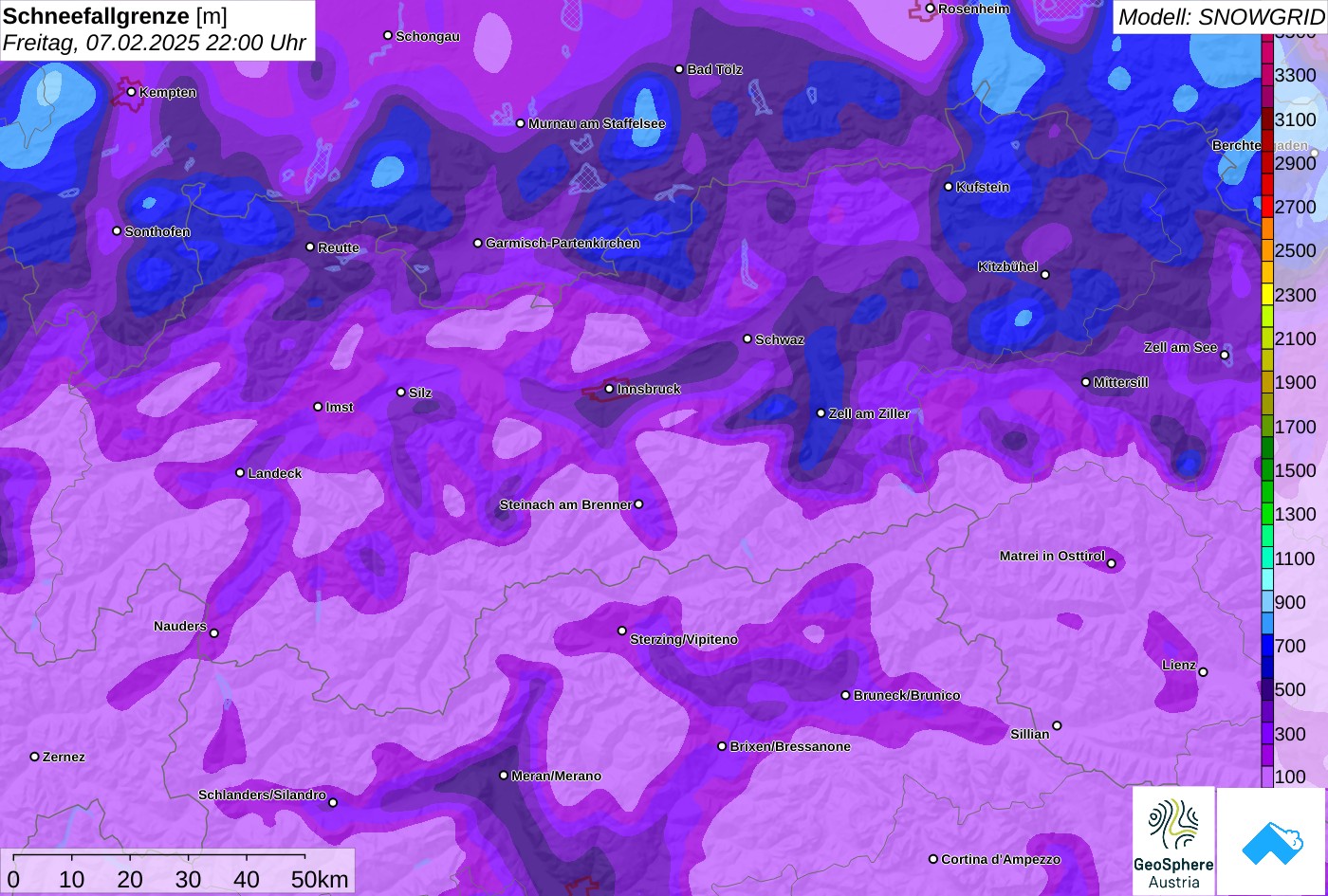Viewport: 1328px width, 896px height.
Task: Click the Schongau marker dot
Action: coord(388,35)
